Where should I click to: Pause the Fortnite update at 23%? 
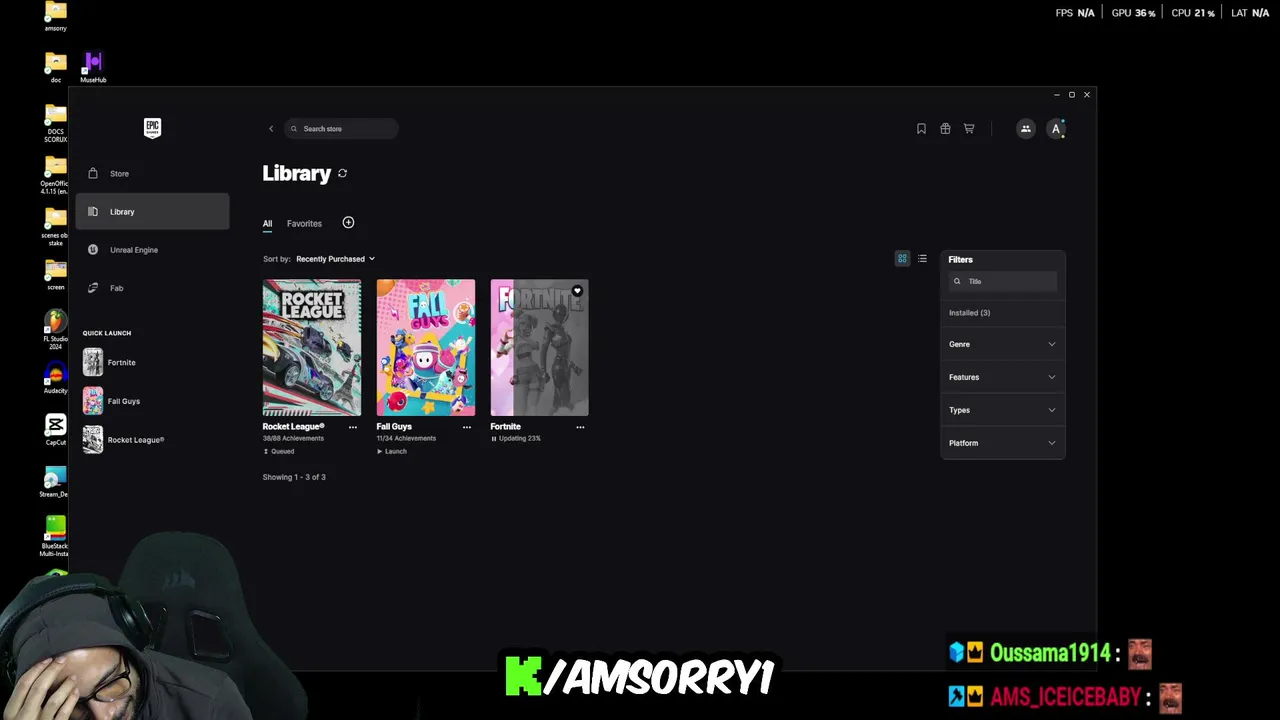coord(516,439)
